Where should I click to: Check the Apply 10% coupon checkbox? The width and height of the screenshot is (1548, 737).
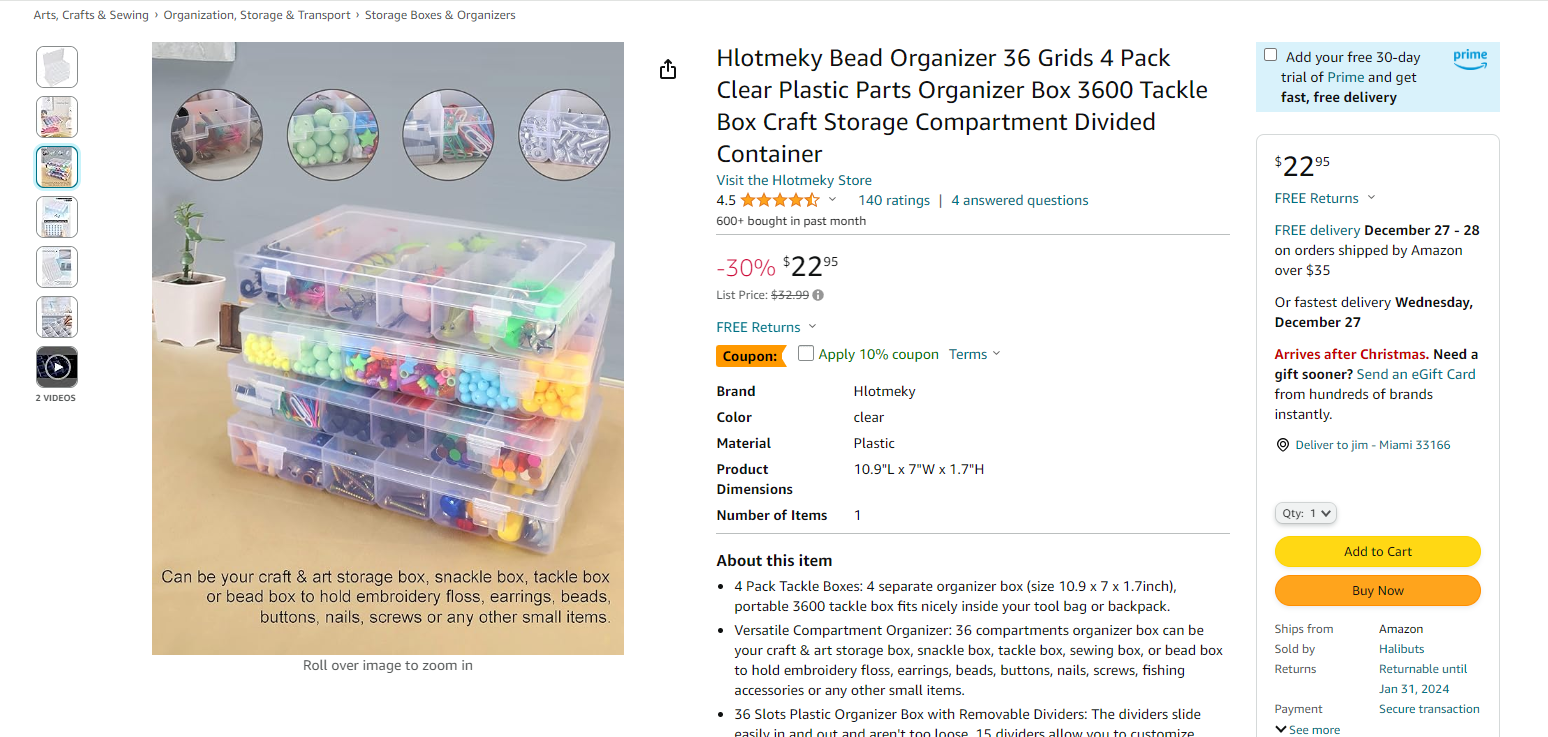pyautogui.click(x=806, y=353)
